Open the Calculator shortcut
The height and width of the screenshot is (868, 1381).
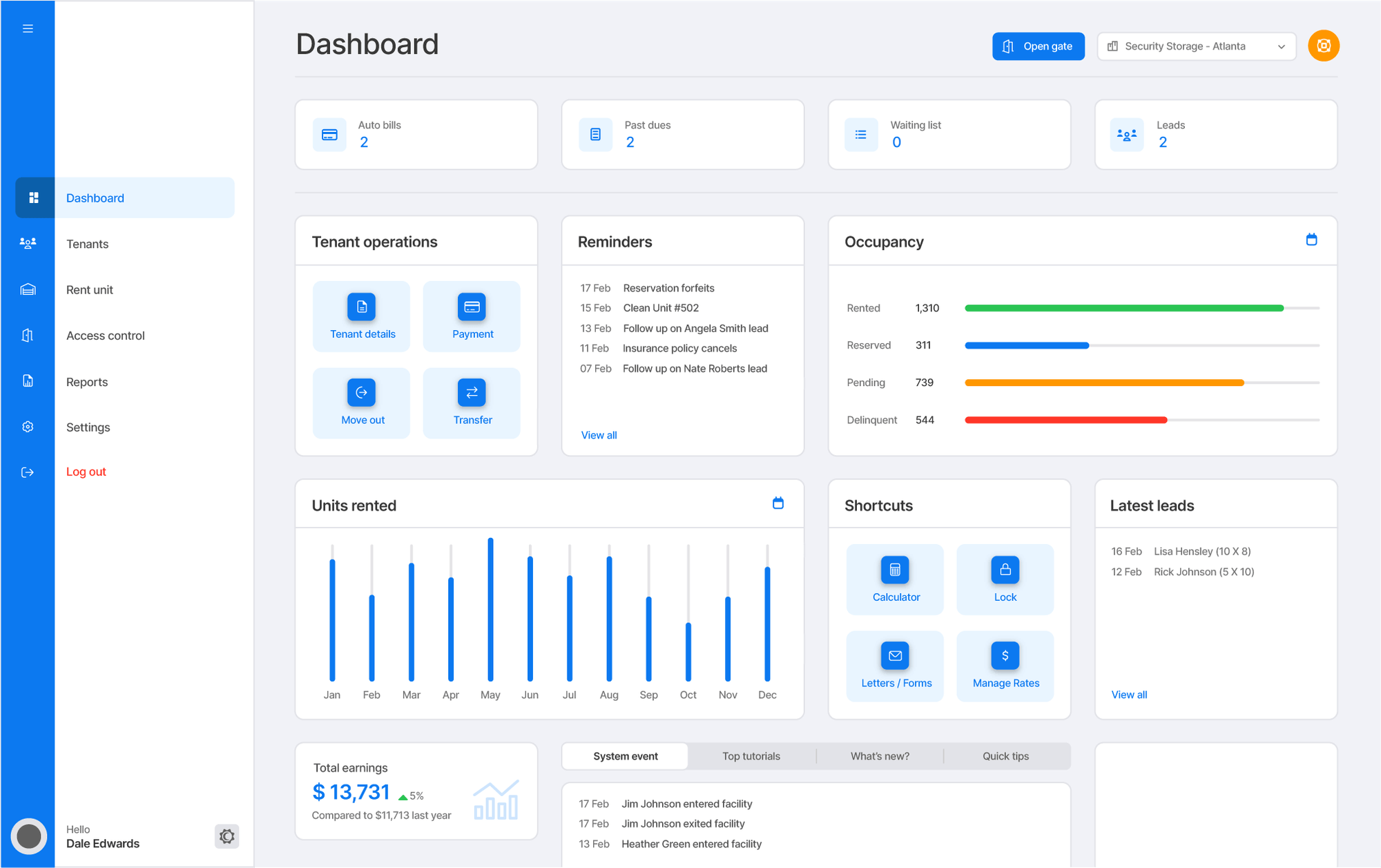tap(895, 579)
